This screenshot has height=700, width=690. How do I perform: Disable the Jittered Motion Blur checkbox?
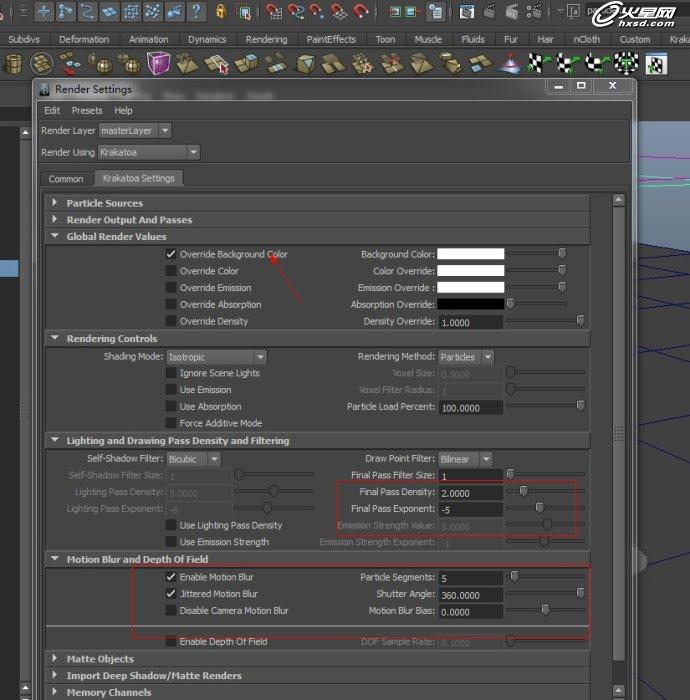point(171,594)
